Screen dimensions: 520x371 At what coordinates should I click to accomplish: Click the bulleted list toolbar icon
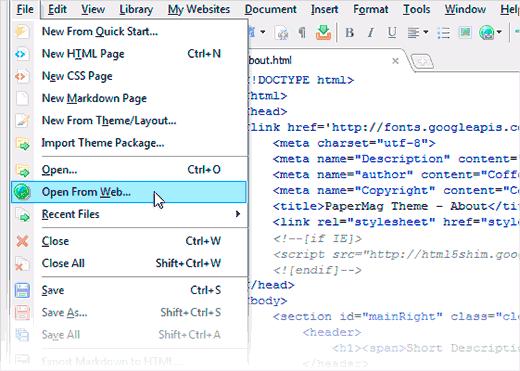click(x=443, y=32)
